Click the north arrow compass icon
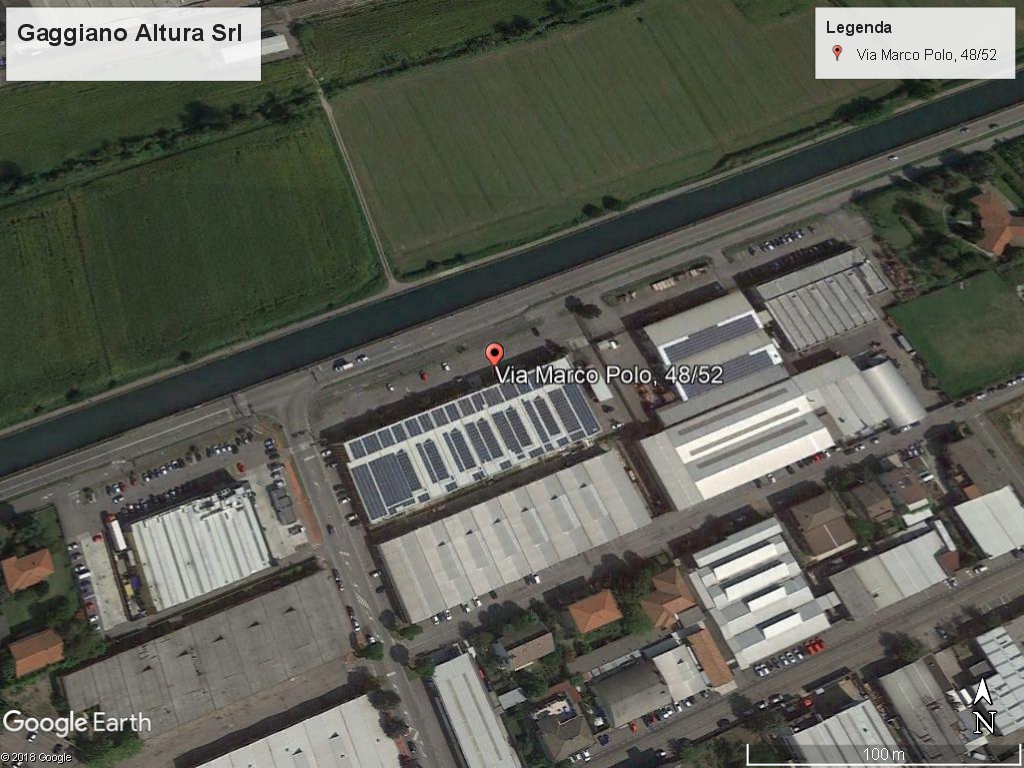 point(984,706)
